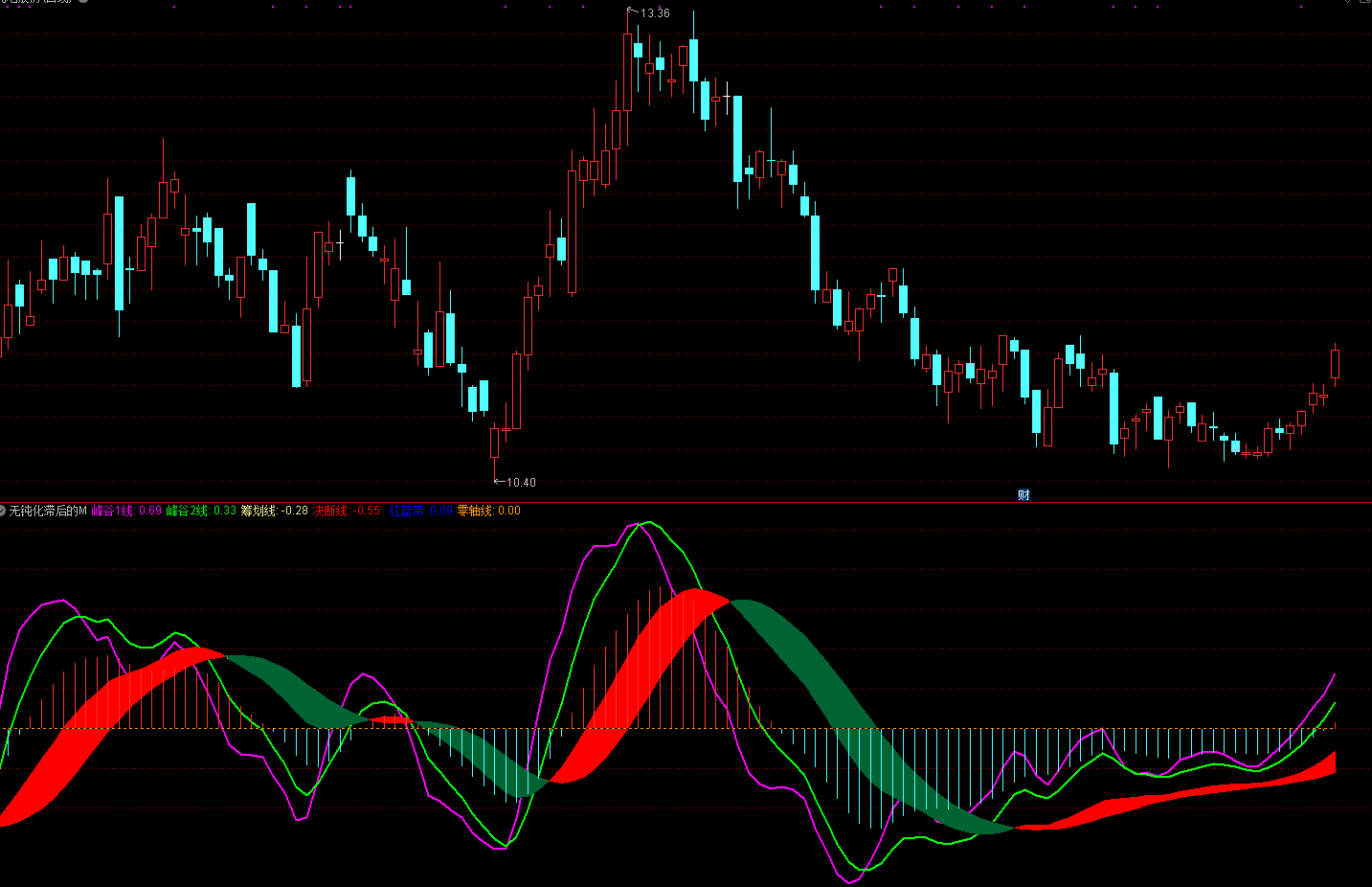
Task: Click the 财 marker icon on chart
Action: coord(1023,494)
